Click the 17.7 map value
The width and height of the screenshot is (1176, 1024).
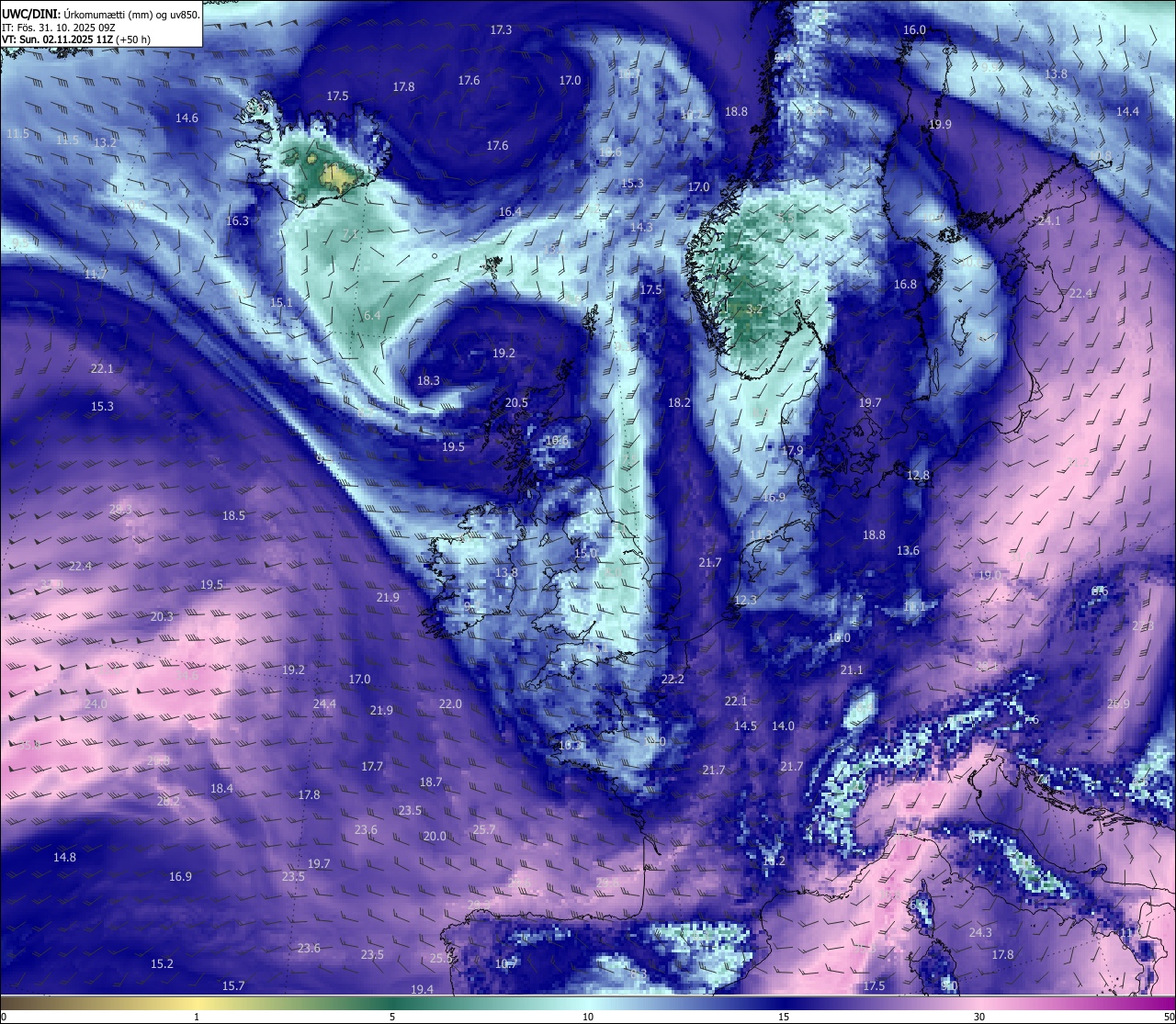click(372, 767)
